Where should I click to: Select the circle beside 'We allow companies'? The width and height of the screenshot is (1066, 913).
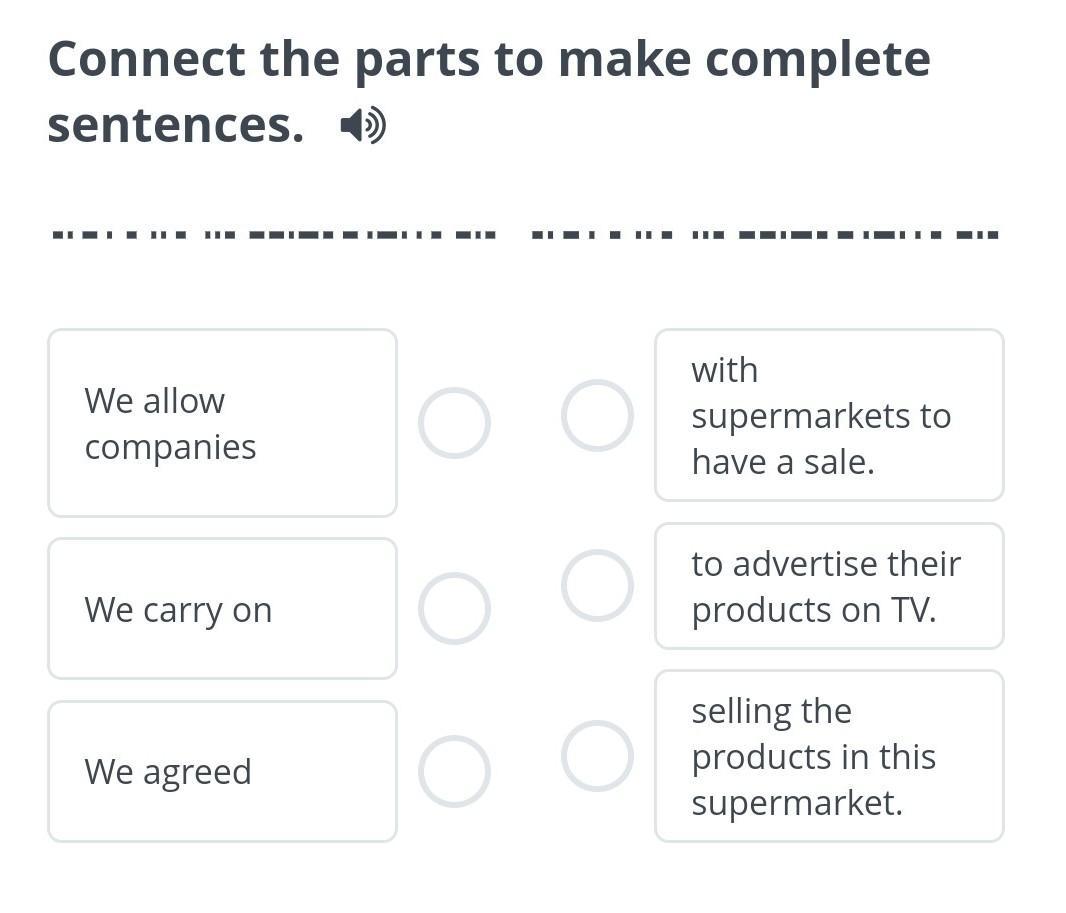point(454,423)
